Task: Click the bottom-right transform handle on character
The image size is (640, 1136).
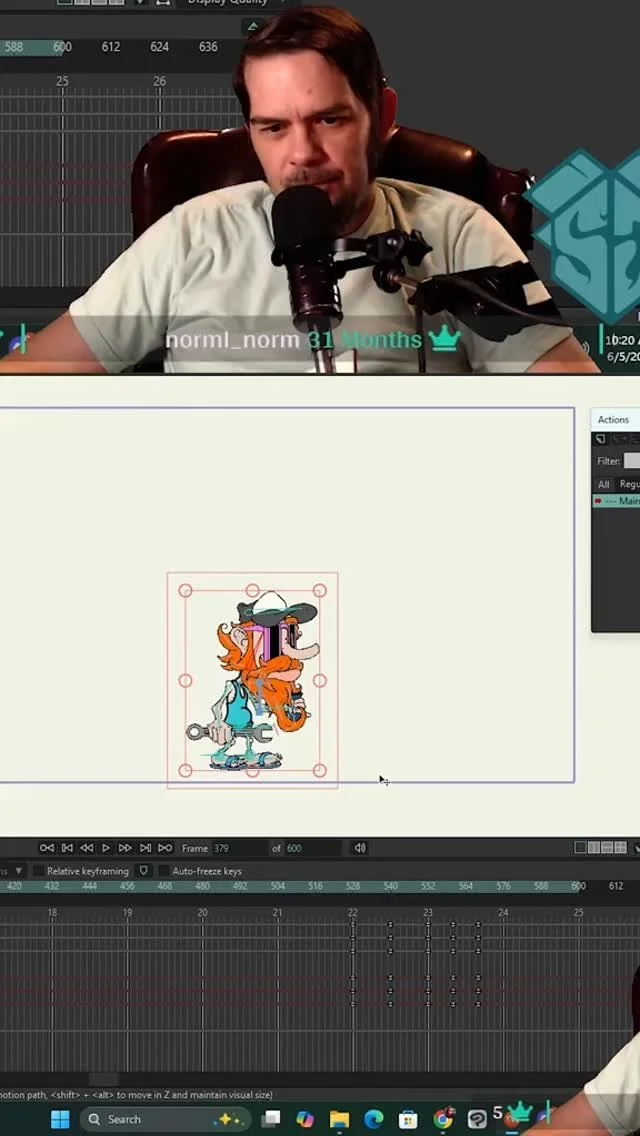Action: pos(320,770)
